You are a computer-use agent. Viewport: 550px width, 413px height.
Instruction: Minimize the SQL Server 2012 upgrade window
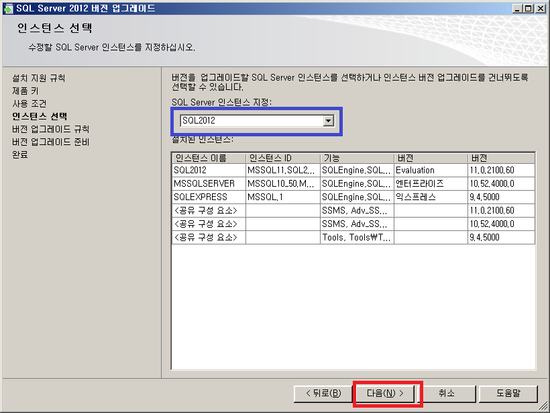coord(517,8)
